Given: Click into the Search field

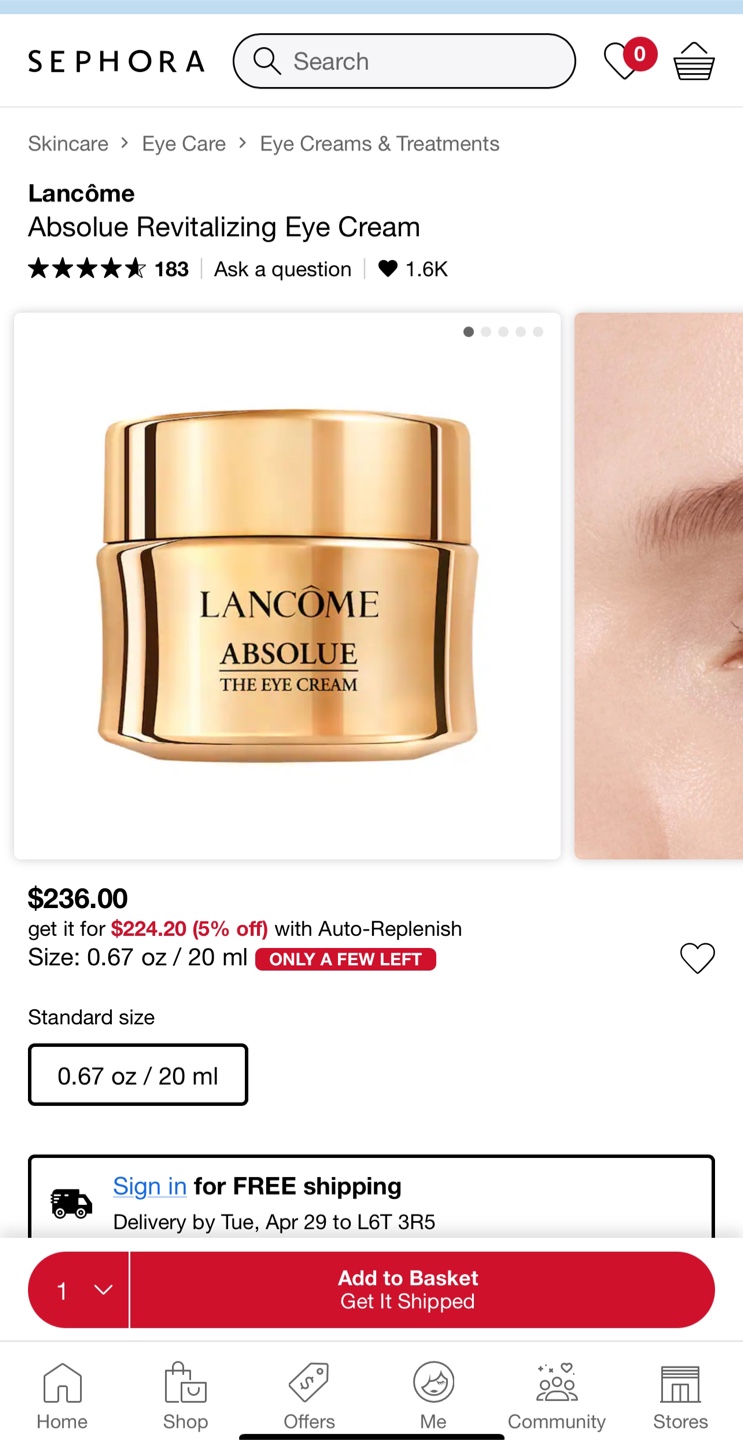Looking at the screenshot, I should tap(404, 61).
